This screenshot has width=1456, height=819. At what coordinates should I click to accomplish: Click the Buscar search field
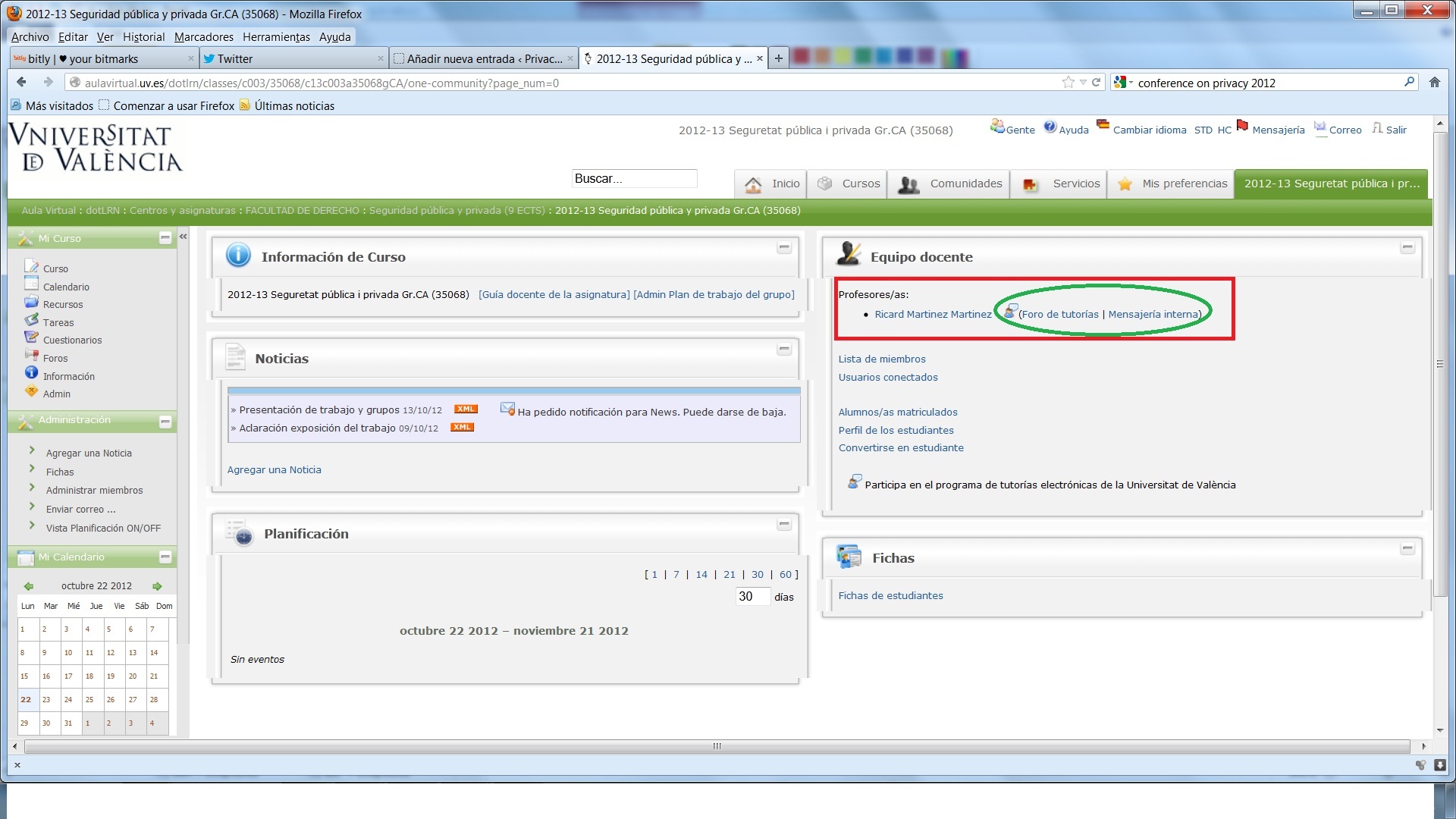point(633,179)
